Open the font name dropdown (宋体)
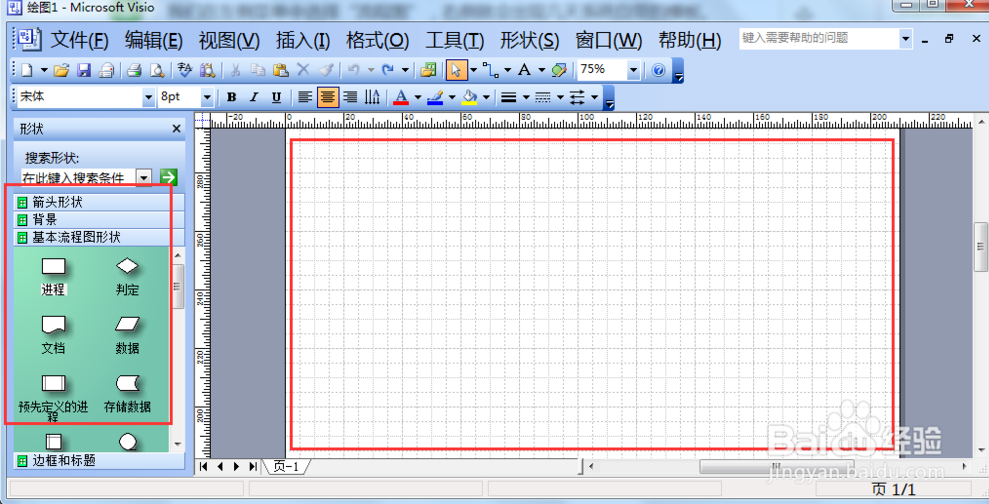Screen dimensions: 989x504 point(149,97)
